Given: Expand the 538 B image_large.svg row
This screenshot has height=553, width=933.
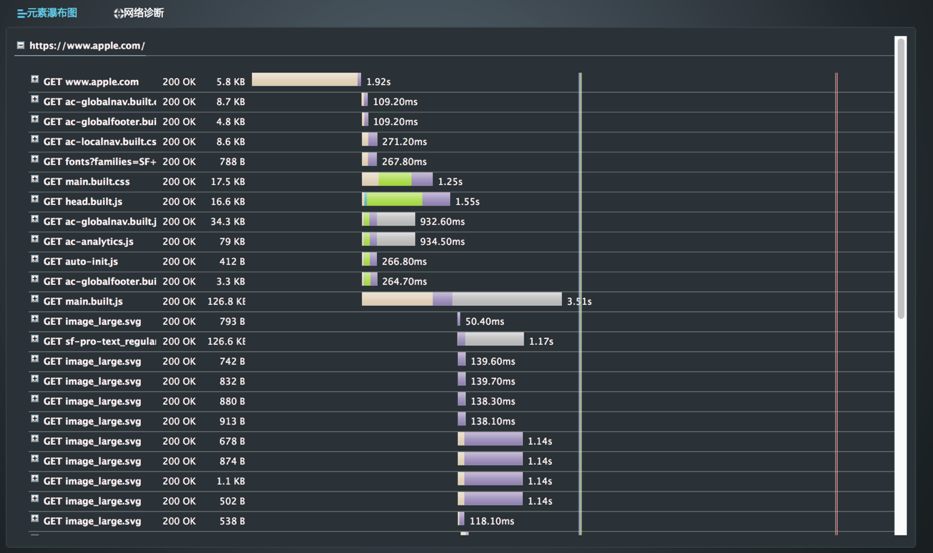Looking at the screenshot, I should click(x=35, y=518).
